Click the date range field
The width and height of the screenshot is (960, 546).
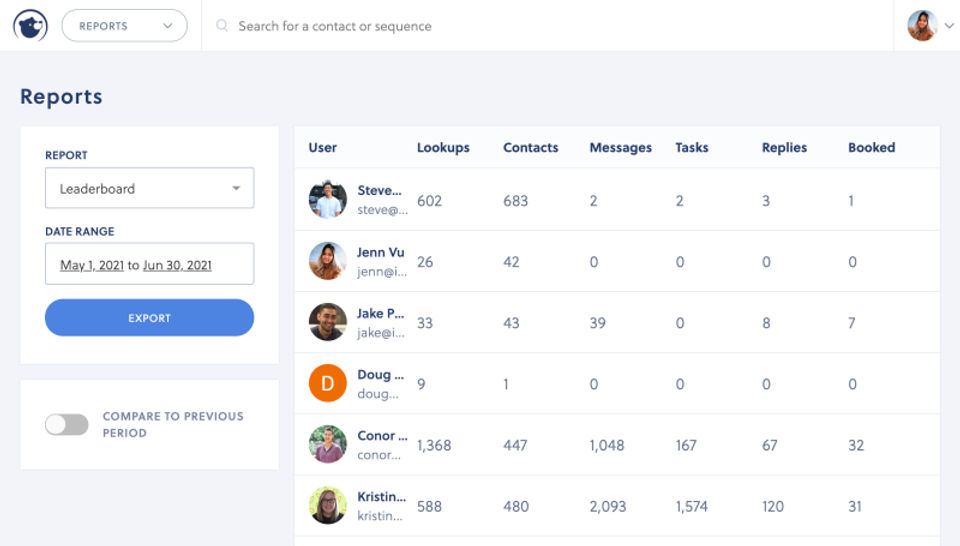coord(149,264)
